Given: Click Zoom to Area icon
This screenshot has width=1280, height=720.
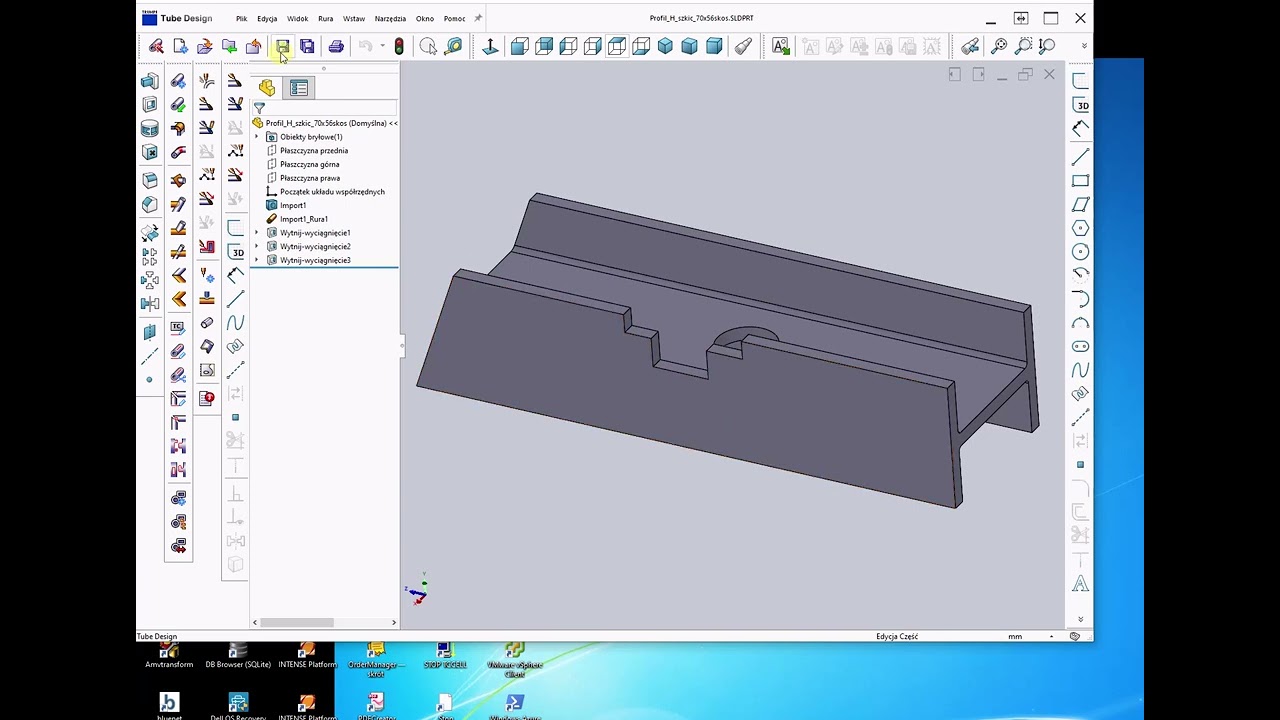Looking at the screenshot, I should (1023, 46).
